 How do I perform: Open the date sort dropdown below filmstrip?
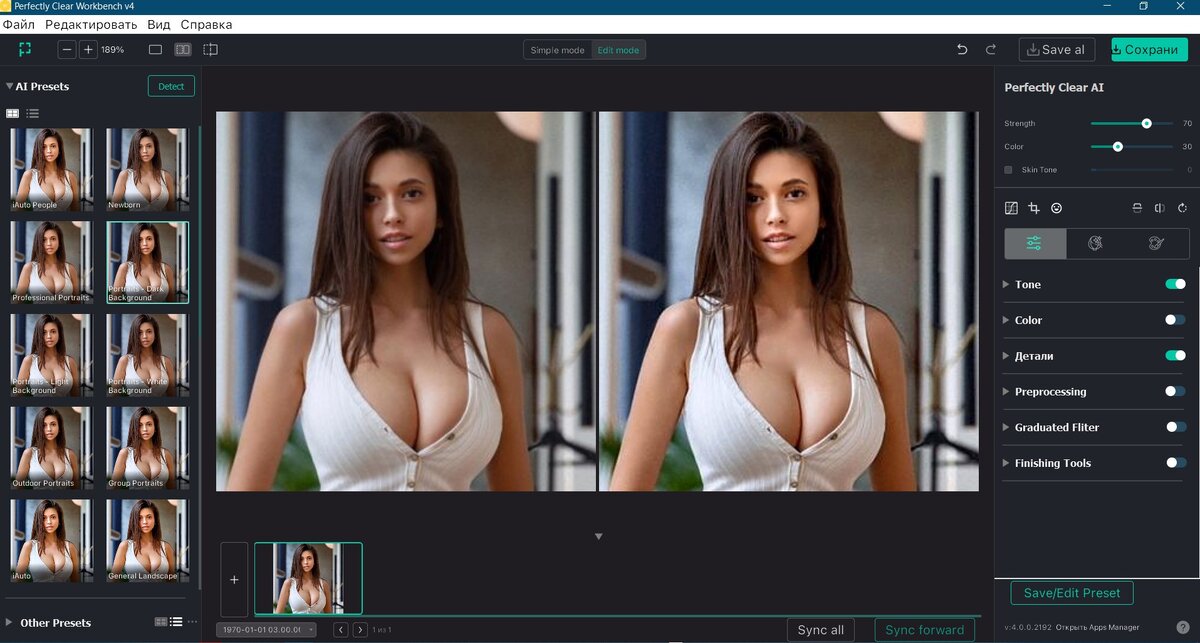click(x=266, y=629)
